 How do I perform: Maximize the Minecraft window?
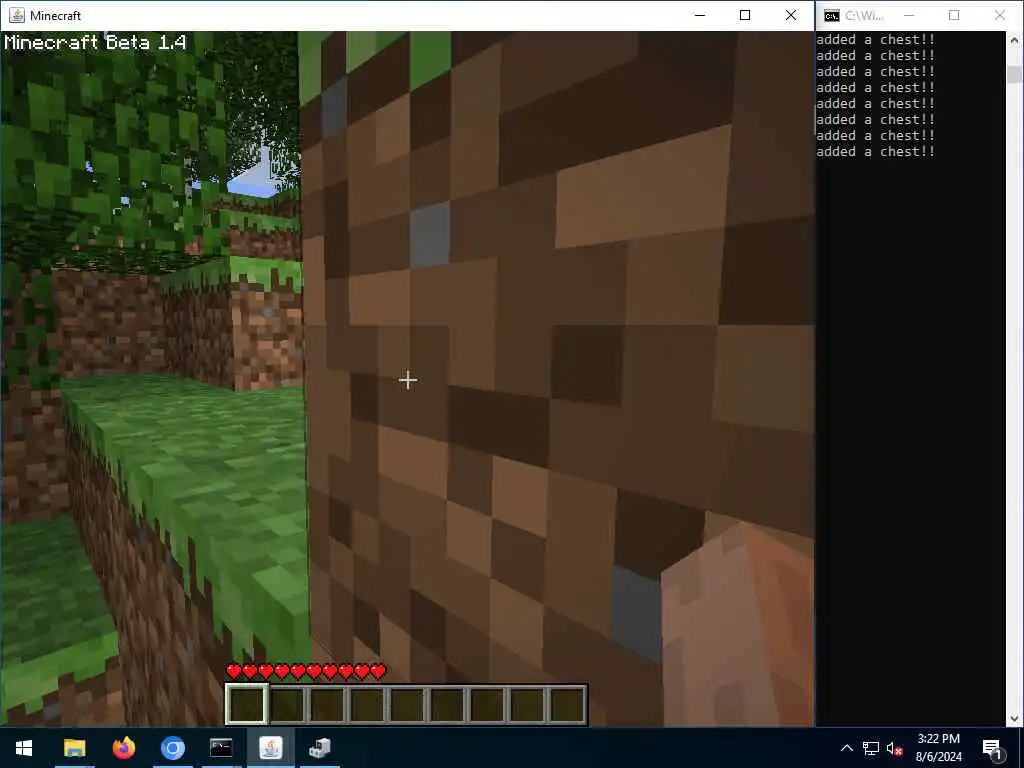pos(744,15)
